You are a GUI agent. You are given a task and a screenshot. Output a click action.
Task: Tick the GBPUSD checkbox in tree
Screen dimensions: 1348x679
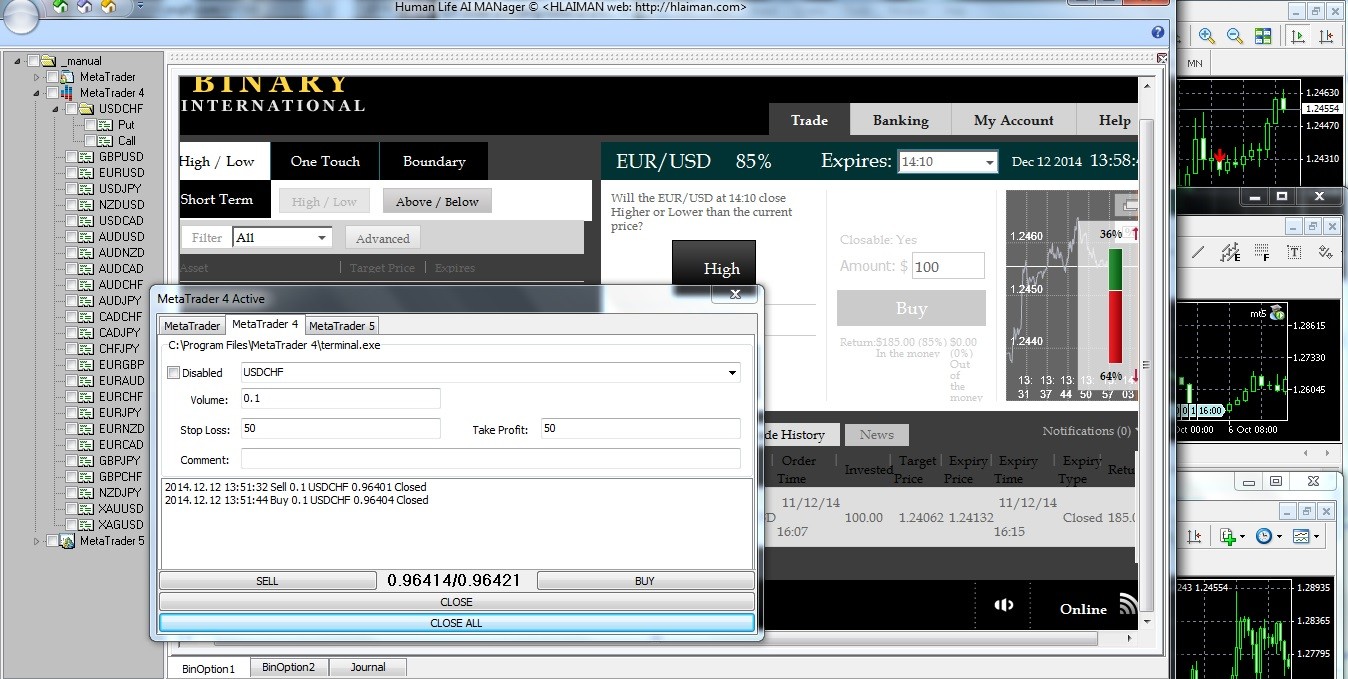(71, 157)
